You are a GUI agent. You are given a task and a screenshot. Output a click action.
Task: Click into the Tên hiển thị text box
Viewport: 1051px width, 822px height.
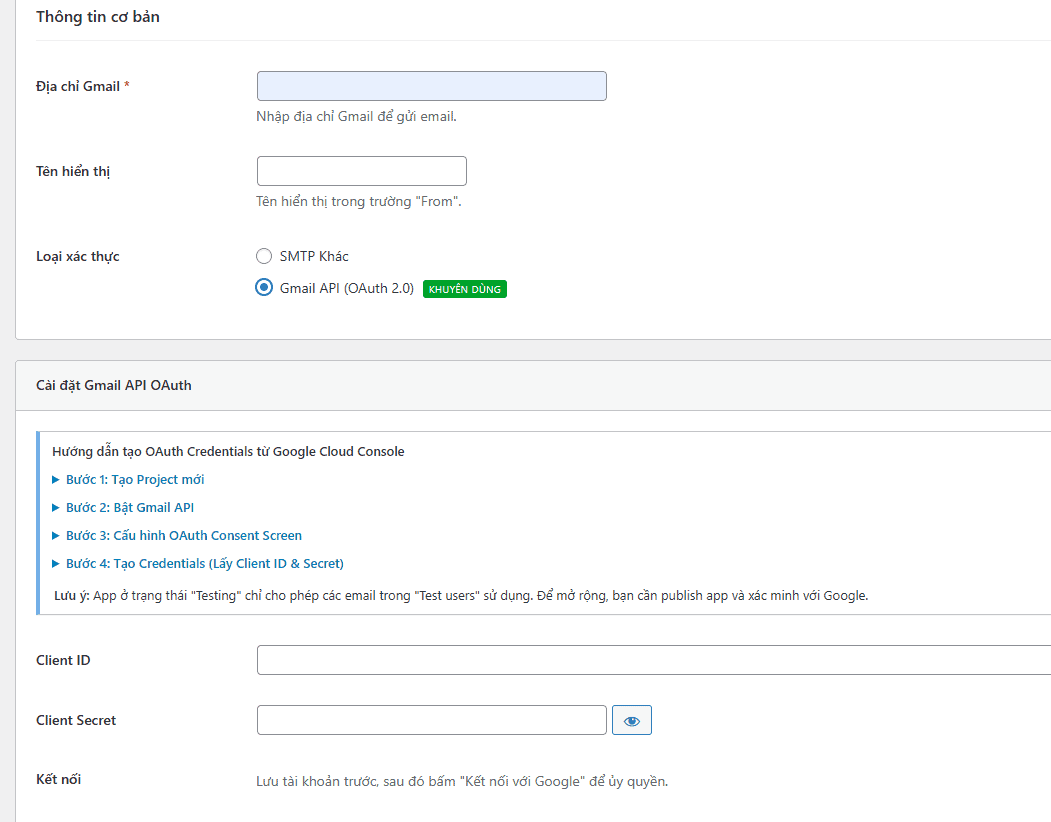pos(361,171)
